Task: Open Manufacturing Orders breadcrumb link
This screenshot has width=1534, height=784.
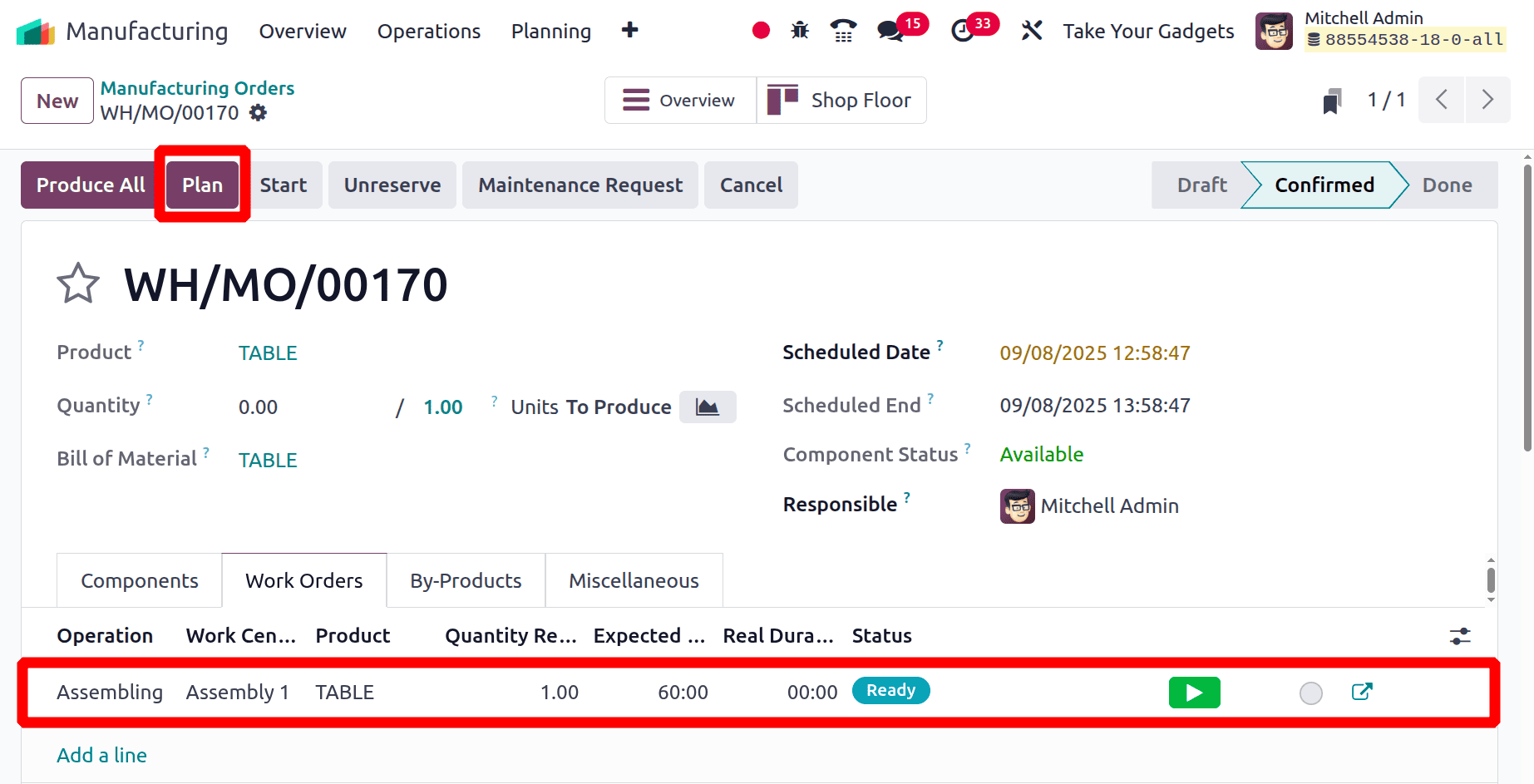Action: click(197, 88)
